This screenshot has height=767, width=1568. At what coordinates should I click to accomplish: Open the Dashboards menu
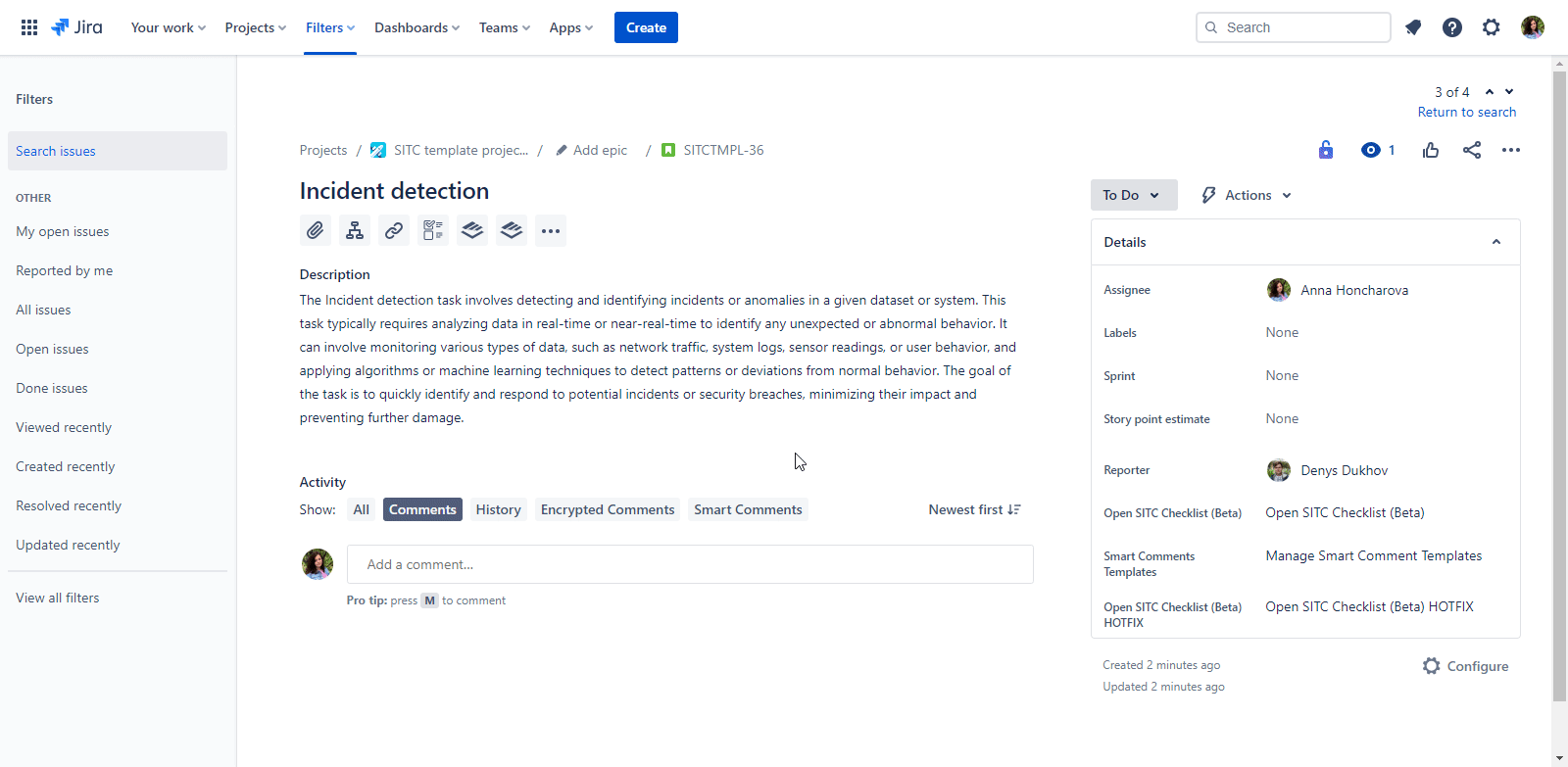pyautogui.click(x=416, y=27)
